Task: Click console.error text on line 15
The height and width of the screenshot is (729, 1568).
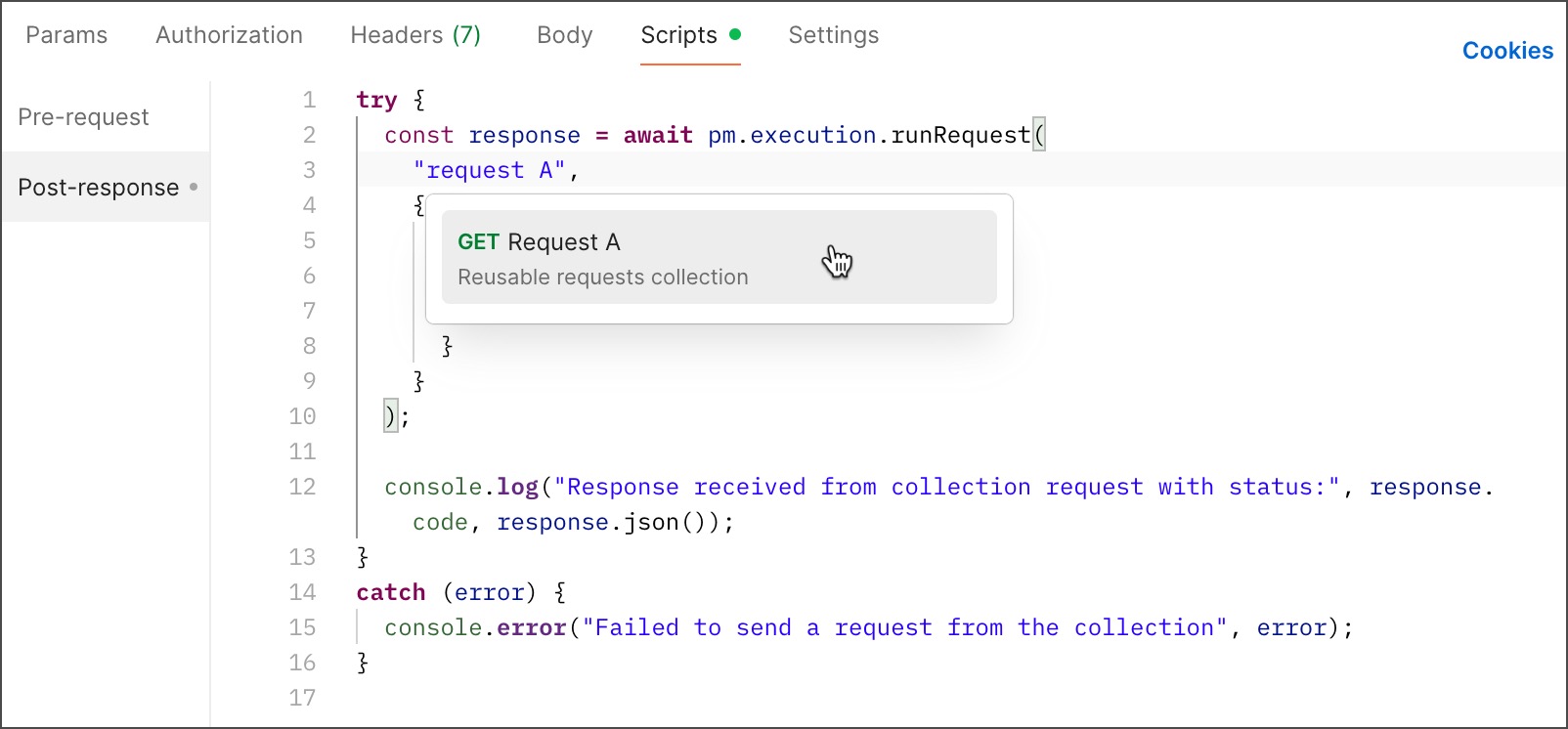Action: (x=475, y=628)
